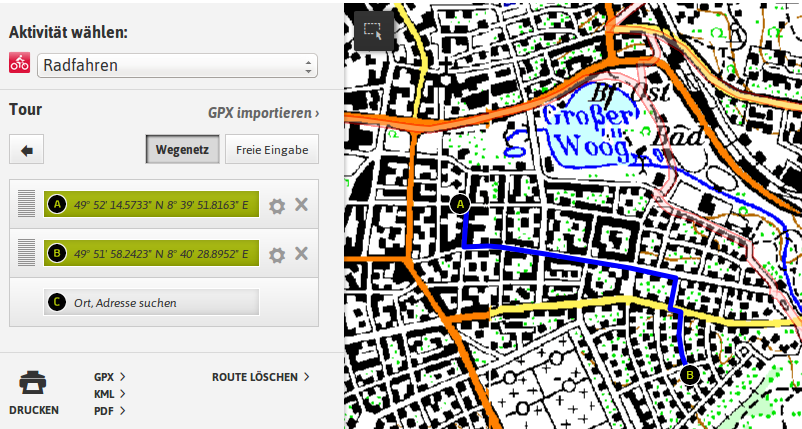The width and height of the screenshot is (802, 429).
Task: Export the route as GPX
Action: 109,377
